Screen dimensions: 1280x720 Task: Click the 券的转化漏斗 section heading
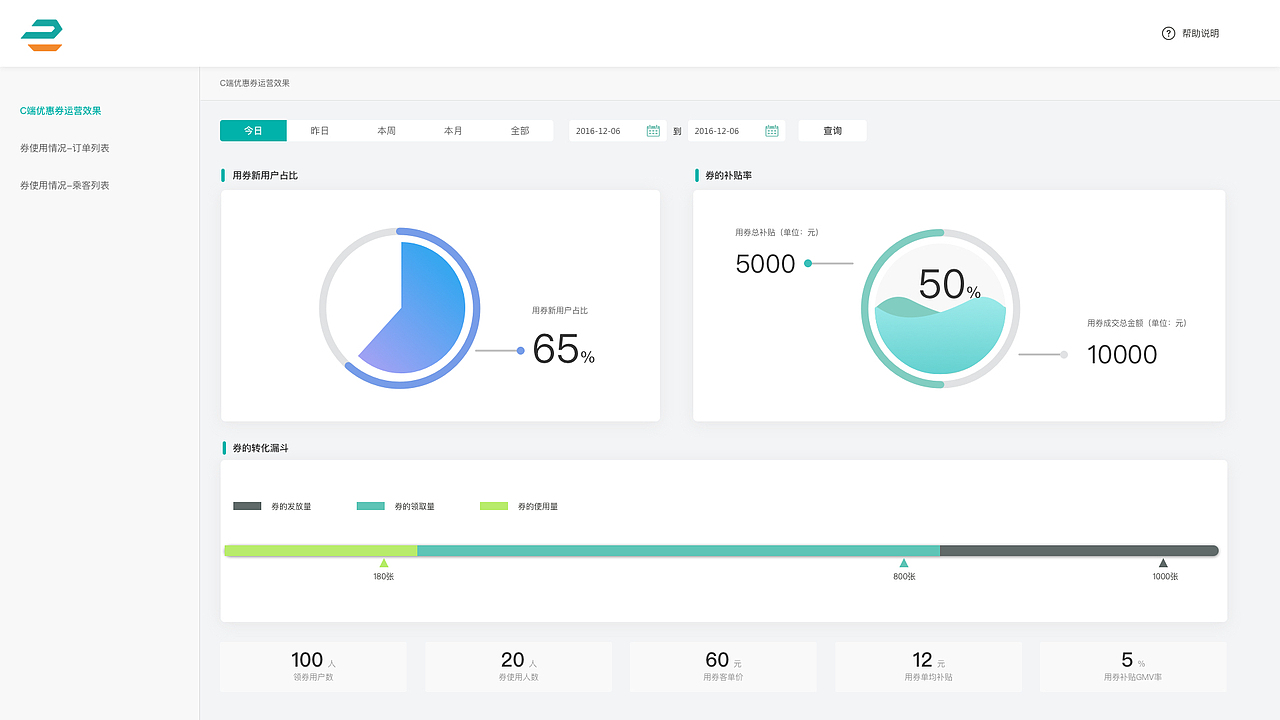pyautogui.click(x=260, y=448)
